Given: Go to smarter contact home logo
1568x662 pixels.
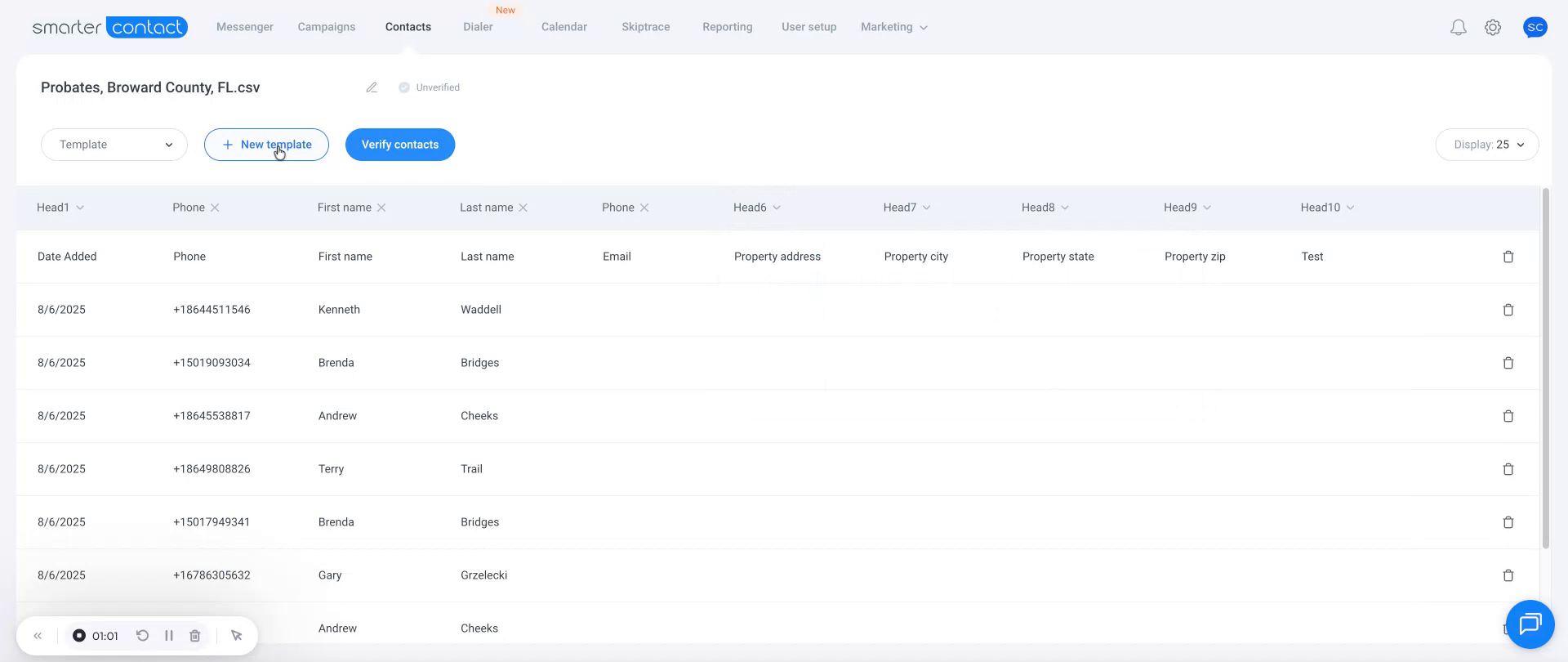Looking at the screenshot, I should pyautogui.click(x=110, y=27).
